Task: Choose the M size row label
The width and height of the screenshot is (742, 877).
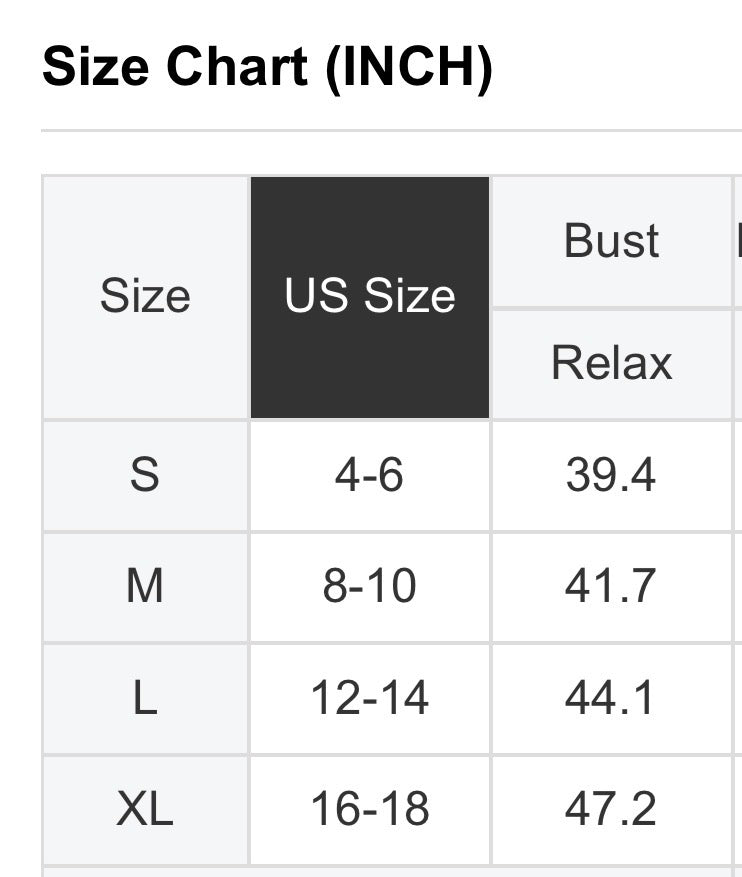Action: 145,586
